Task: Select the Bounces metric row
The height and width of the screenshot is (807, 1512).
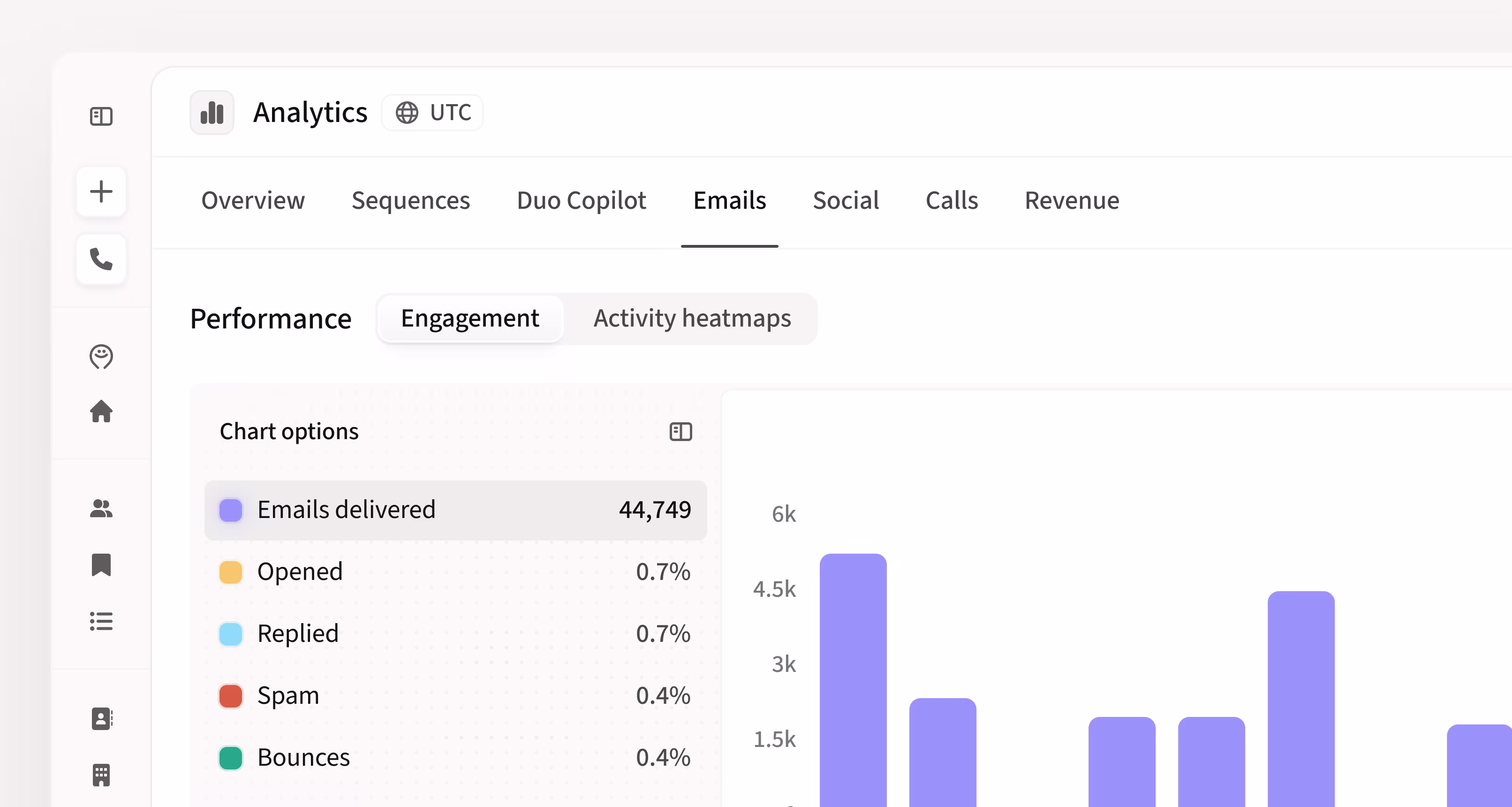Action: pos(455,758)
